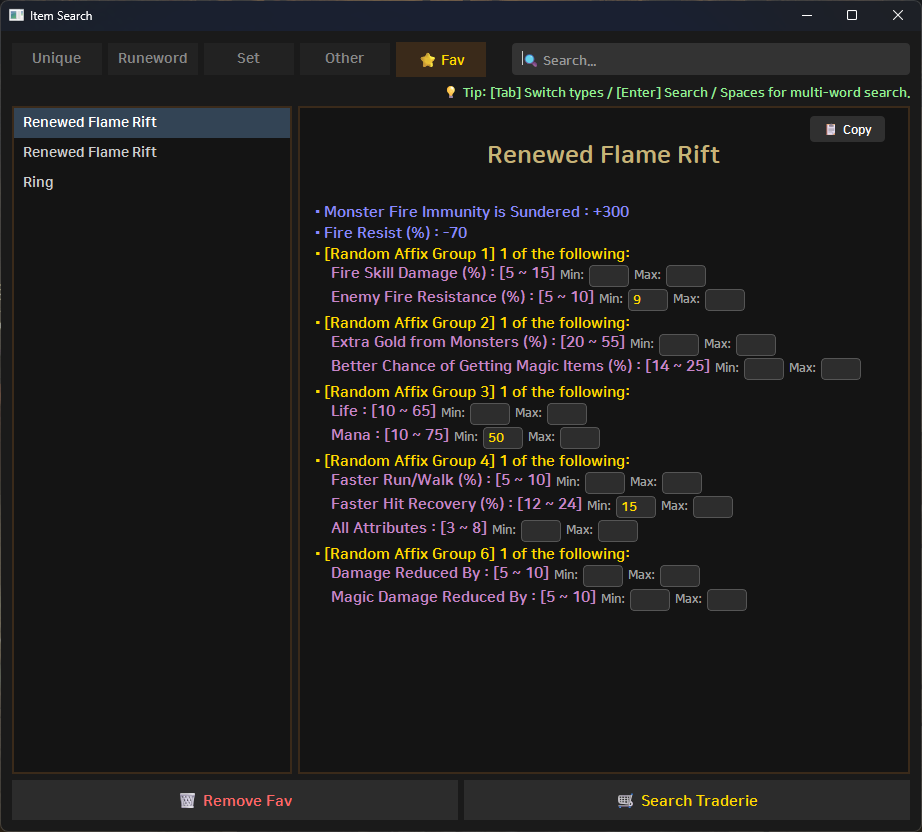Click Enemy Fire Resistance Max field
Viewport: 922px width, 832px height.
pyautogui.click(x=724, y=299)
